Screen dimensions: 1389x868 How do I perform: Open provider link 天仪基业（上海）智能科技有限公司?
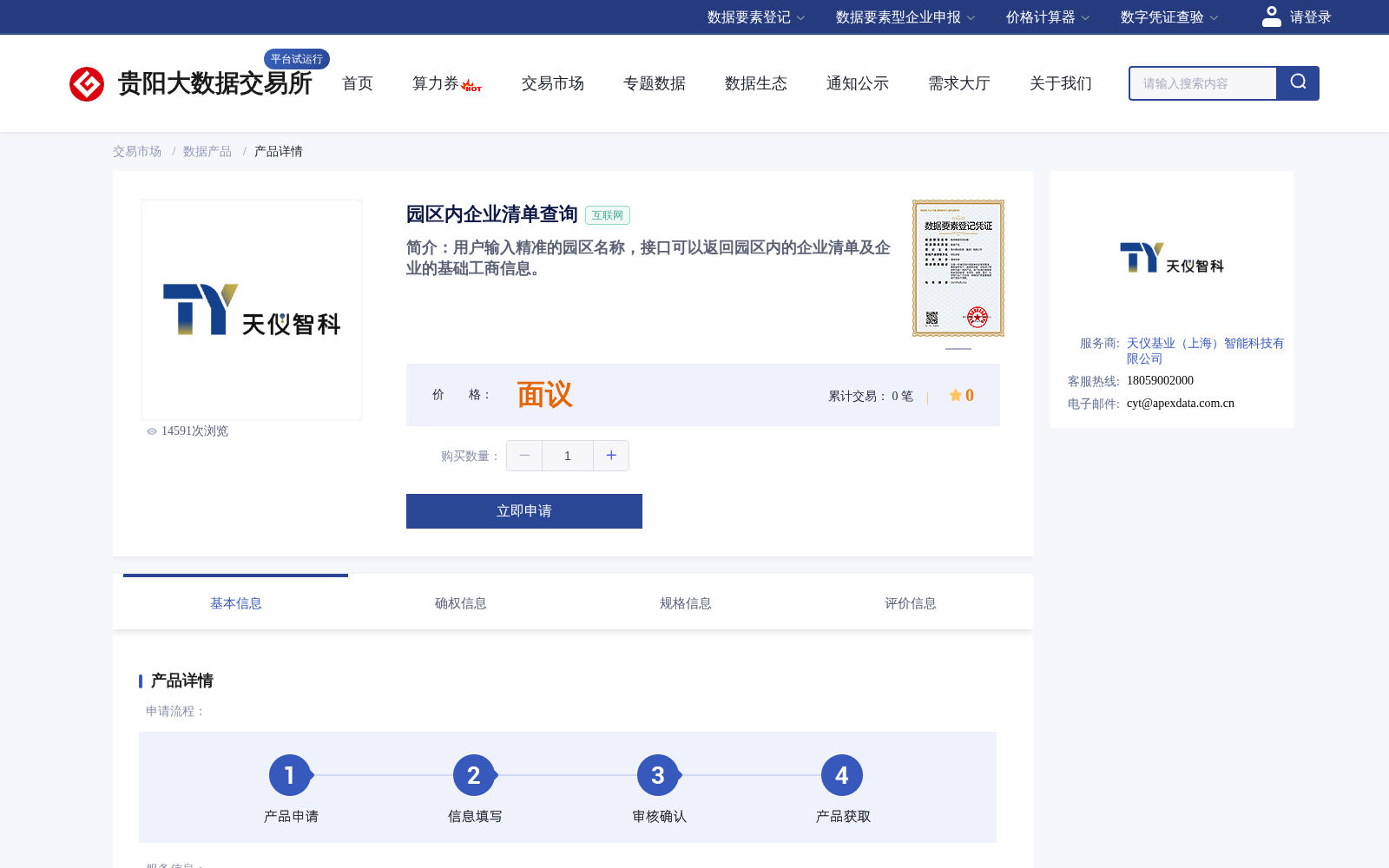click(1205, 351)
